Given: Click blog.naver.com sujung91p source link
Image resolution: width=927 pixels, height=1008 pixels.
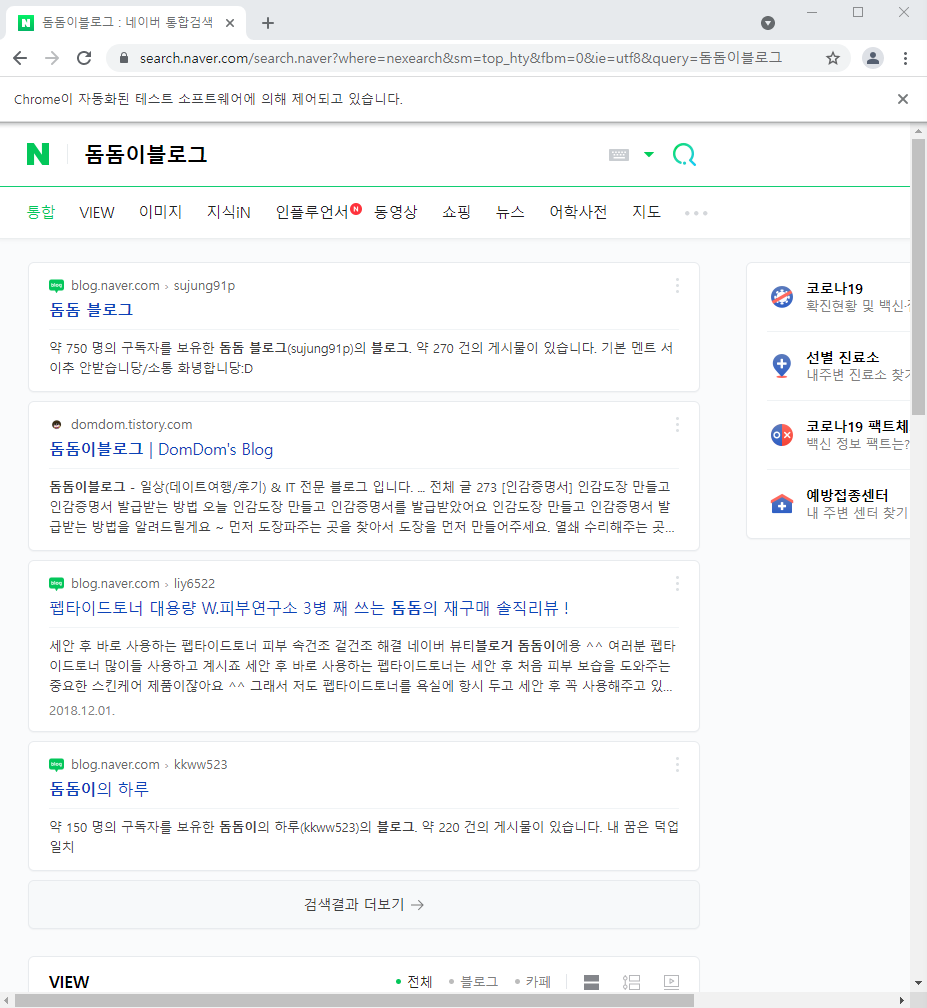Looking at the screenshot, I should tap(142, 285).
